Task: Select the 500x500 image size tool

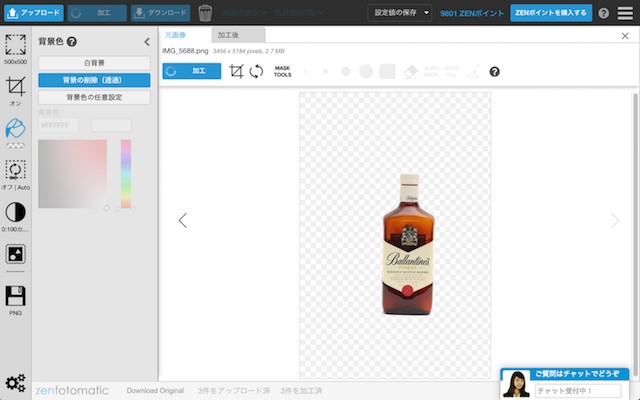Action: pyautogui.click(x=16, y=49)
